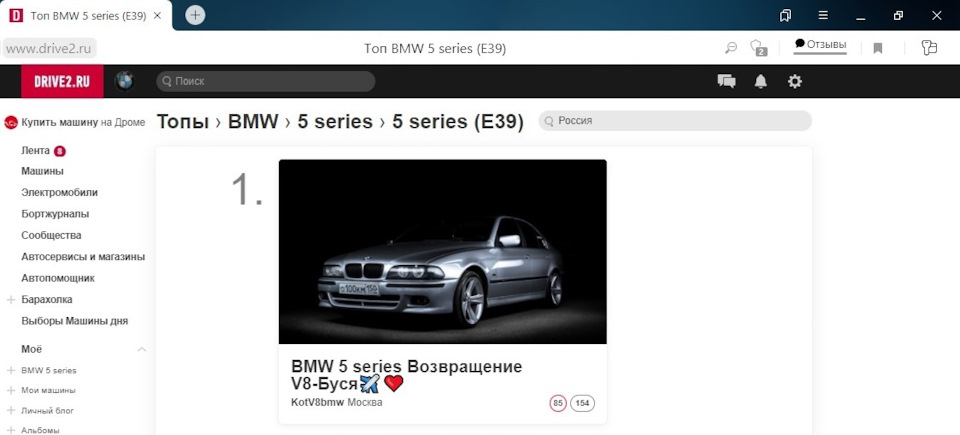Open the browser tabs panel icon

(x=786, y=15)
